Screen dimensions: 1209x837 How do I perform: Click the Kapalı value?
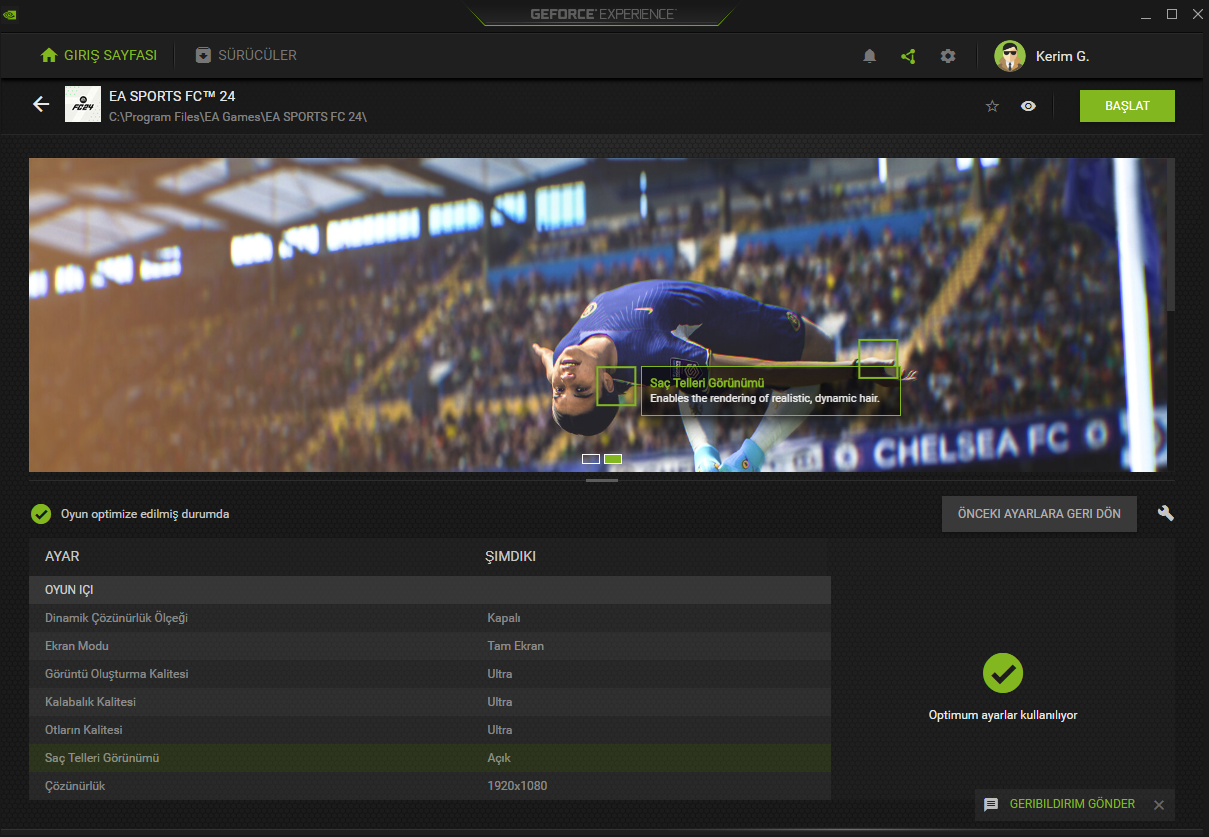pos(504,618)
